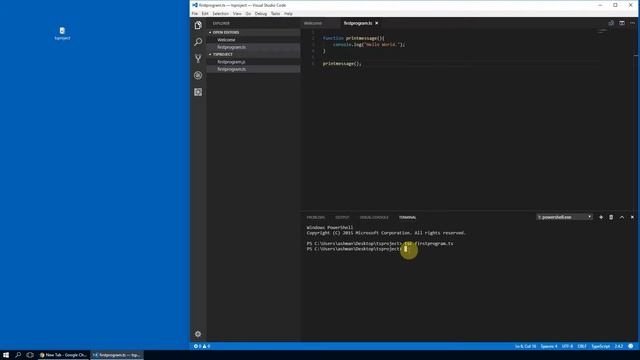
Task: Close the firstprogram.ts editor tab
Action: [x=376, y=23]
